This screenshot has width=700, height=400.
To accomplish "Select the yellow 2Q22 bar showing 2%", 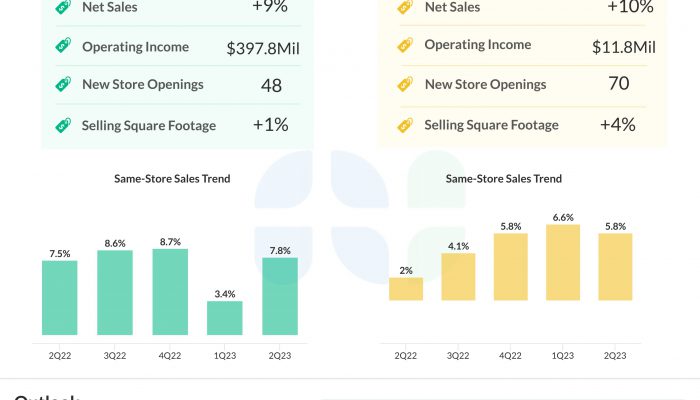I will (x=406, y=289).
